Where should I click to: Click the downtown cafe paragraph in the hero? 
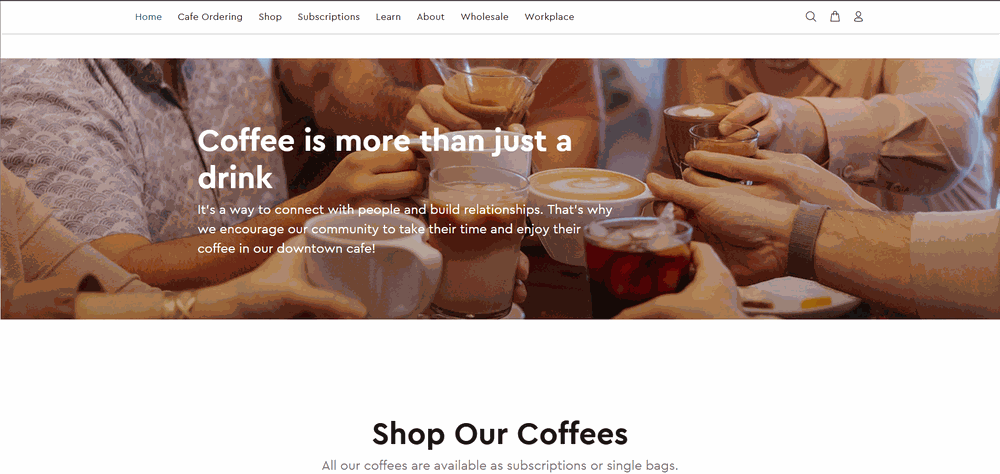tap(404, 228)
